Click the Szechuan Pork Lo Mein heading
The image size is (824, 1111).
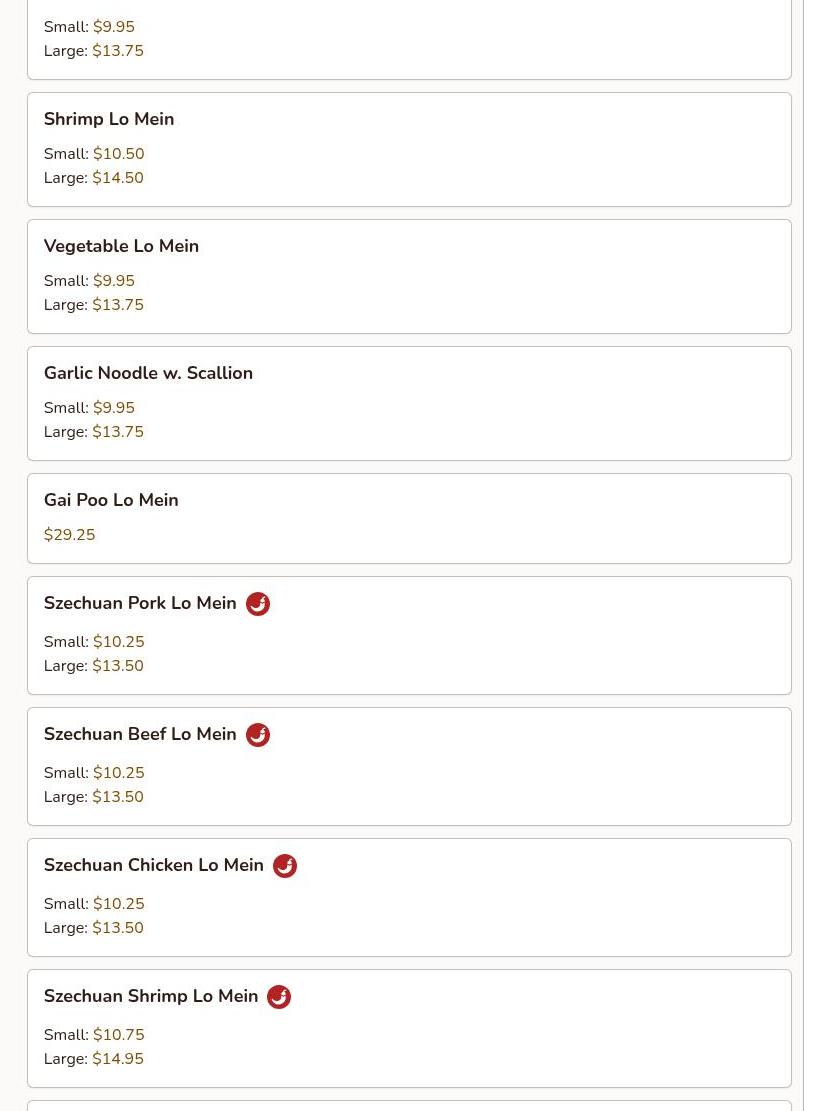[140, 603]
